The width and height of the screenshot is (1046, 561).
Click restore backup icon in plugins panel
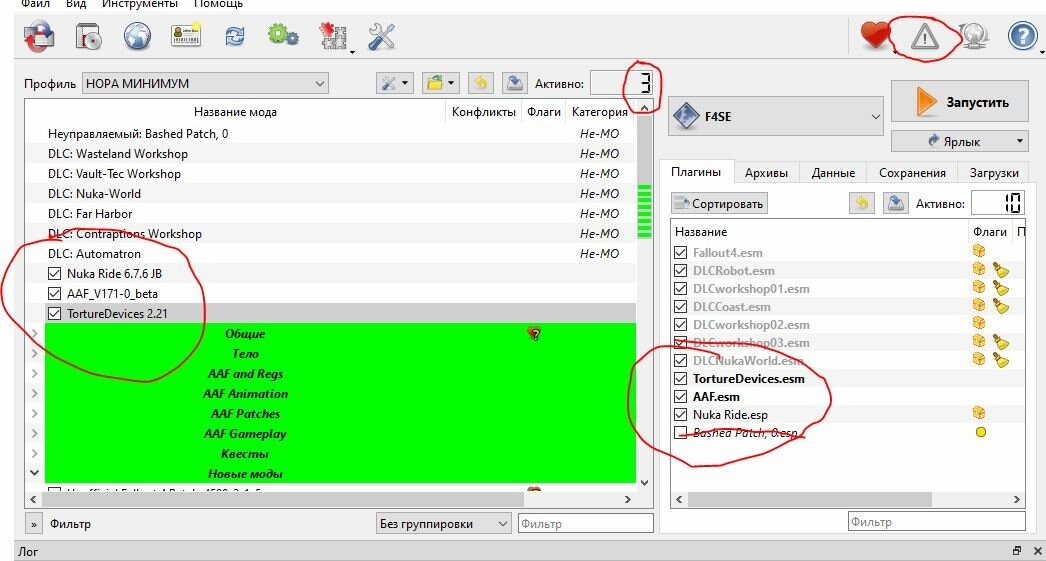[861, 203]
